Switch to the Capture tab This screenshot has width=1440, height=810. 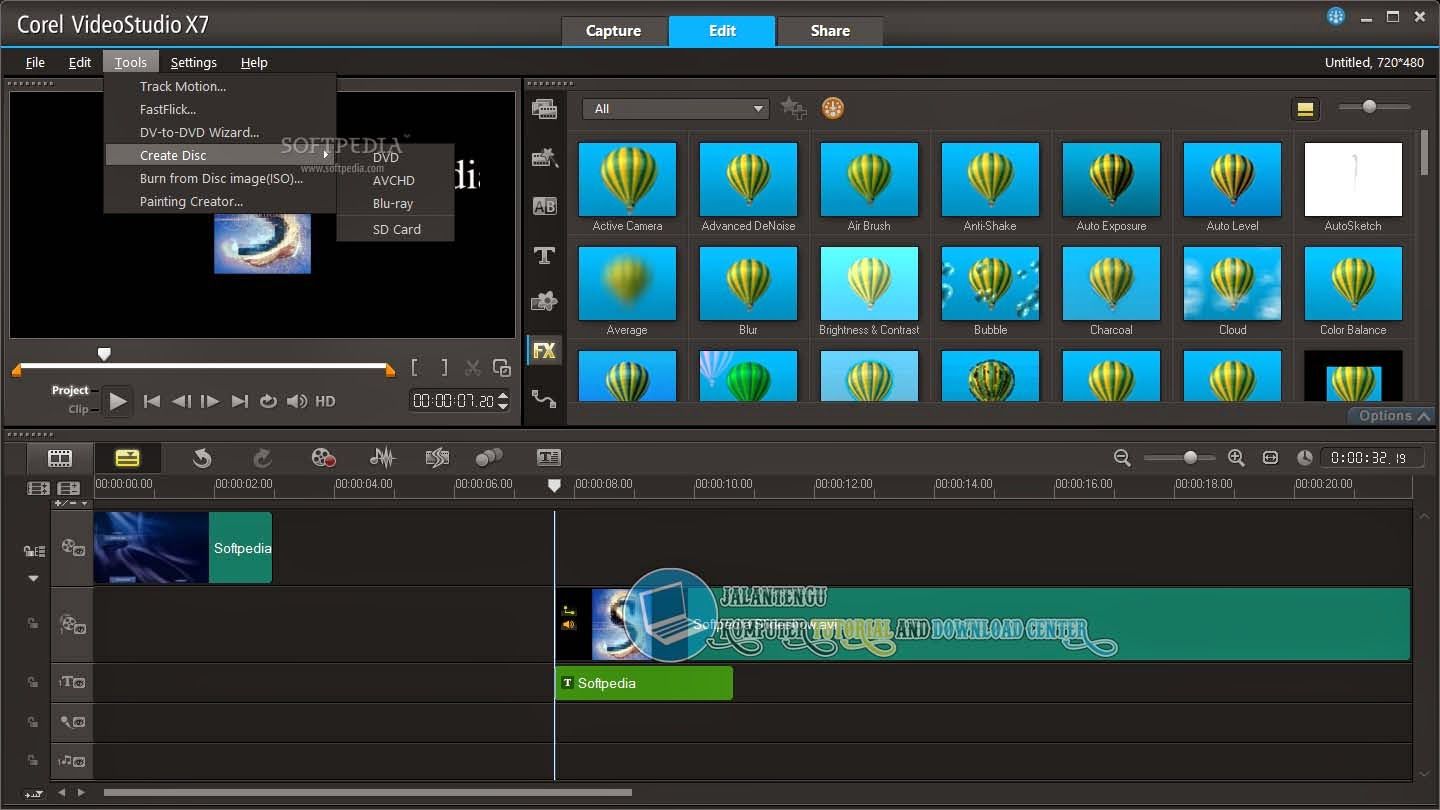(x=613, y=31)
